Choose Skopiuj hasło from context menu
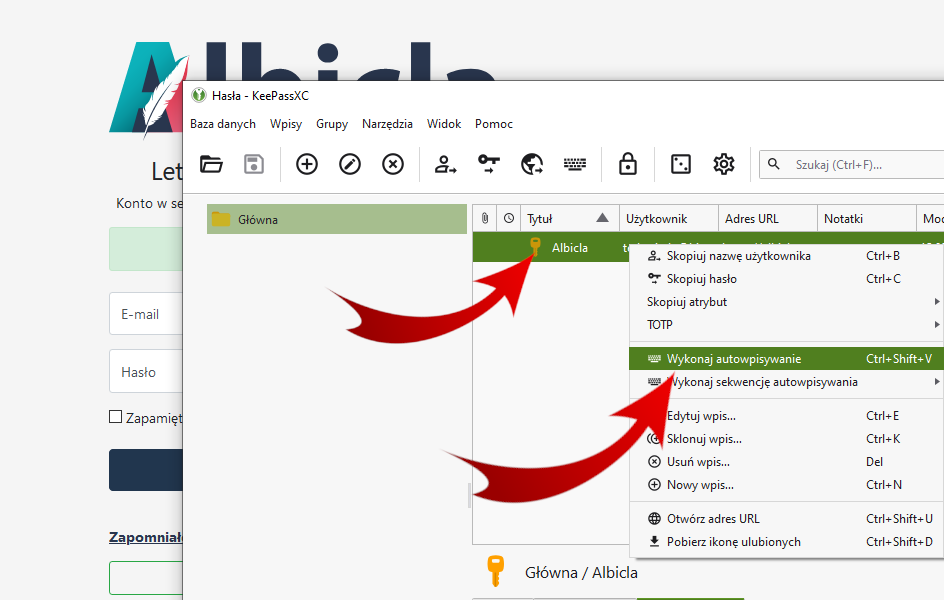The height and width of the screenshot is (600, 944). point(786,279)
